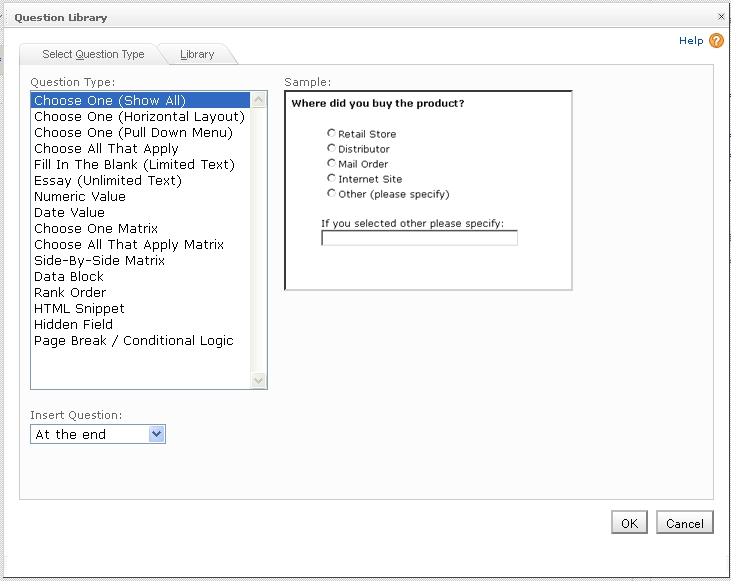Select Rank Order question type
731x581 pixels.
pyautogui.click(x=70, y=292)
